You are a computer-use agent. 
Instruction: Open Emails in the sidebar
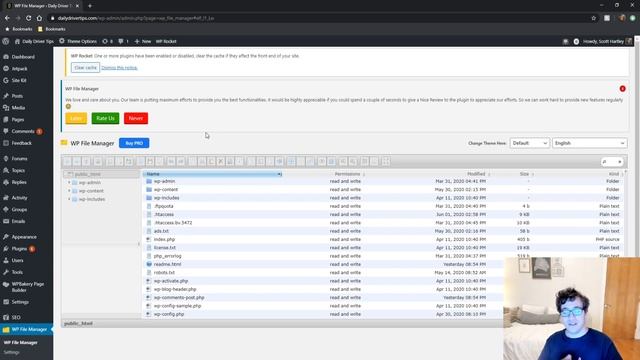pos(18,221)
